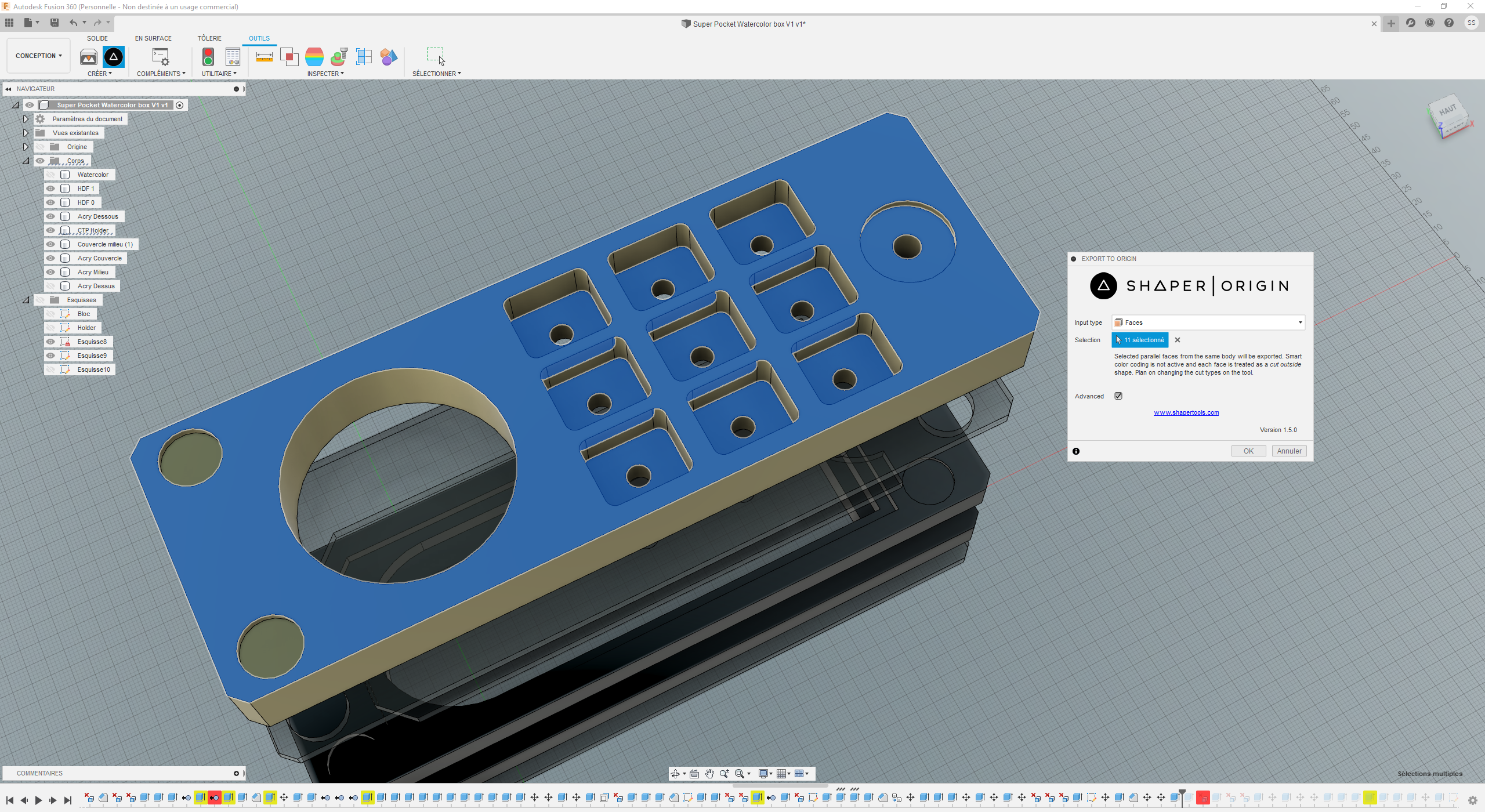Select the Measure tool icon

coord(264,57)
